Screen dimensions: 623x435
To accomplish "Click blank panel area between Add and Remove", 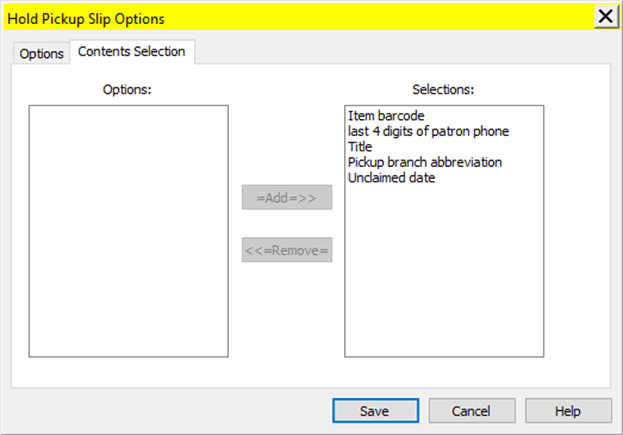I will (x=286, y=225).
